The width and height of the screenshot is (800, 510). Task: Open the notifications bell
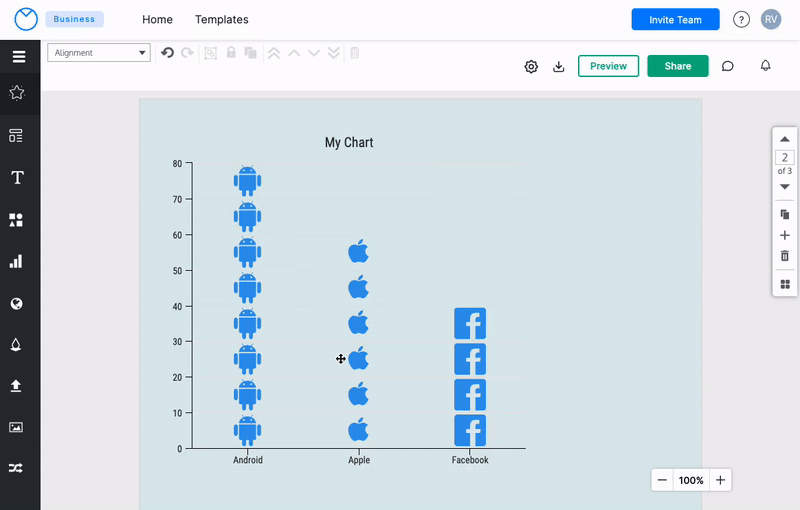tap(765, 66)
